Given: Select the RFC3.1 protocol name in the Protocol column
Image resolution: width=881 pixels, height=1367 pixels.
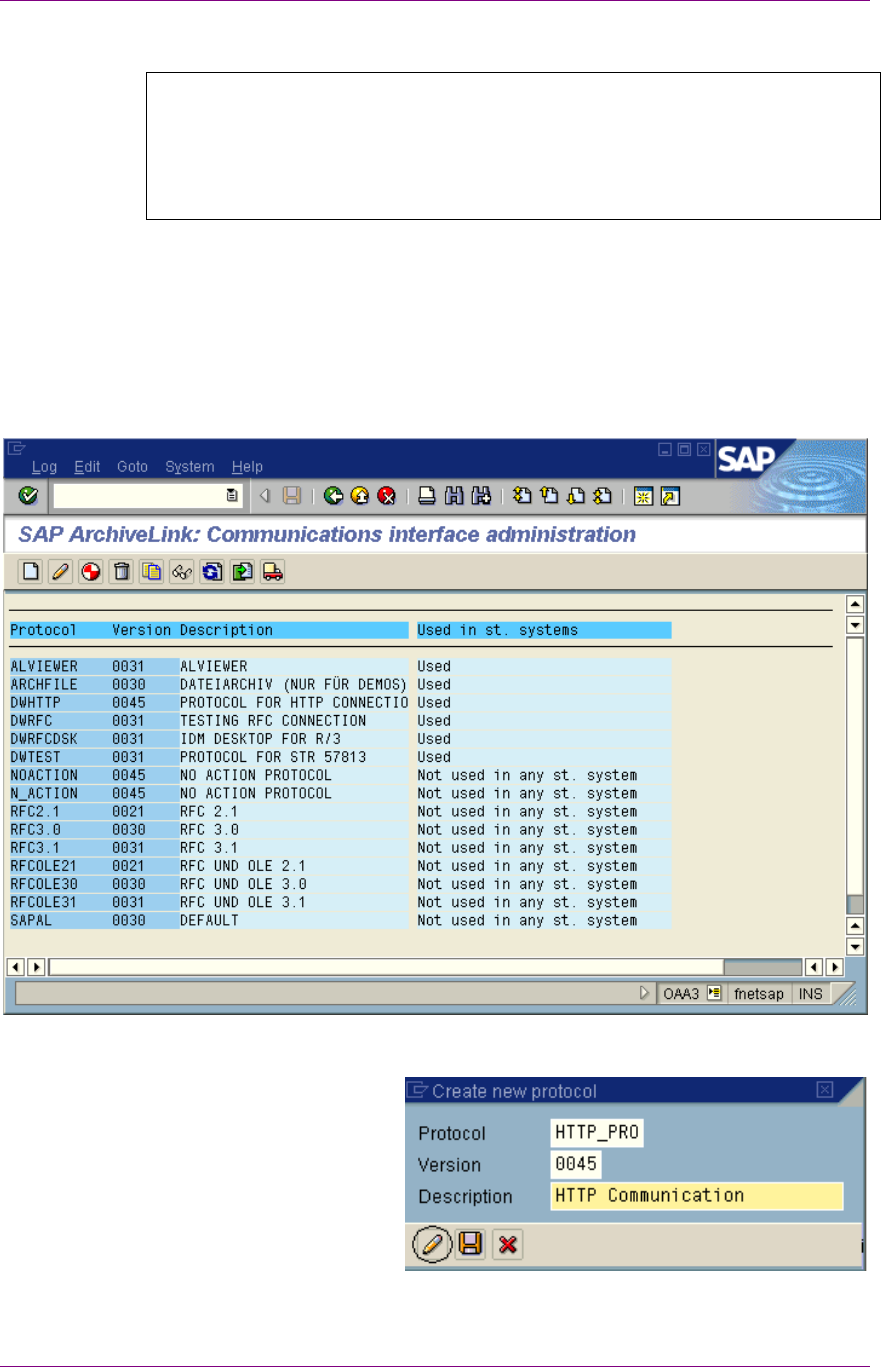Looking at the screenshot, I should (36, 848).
